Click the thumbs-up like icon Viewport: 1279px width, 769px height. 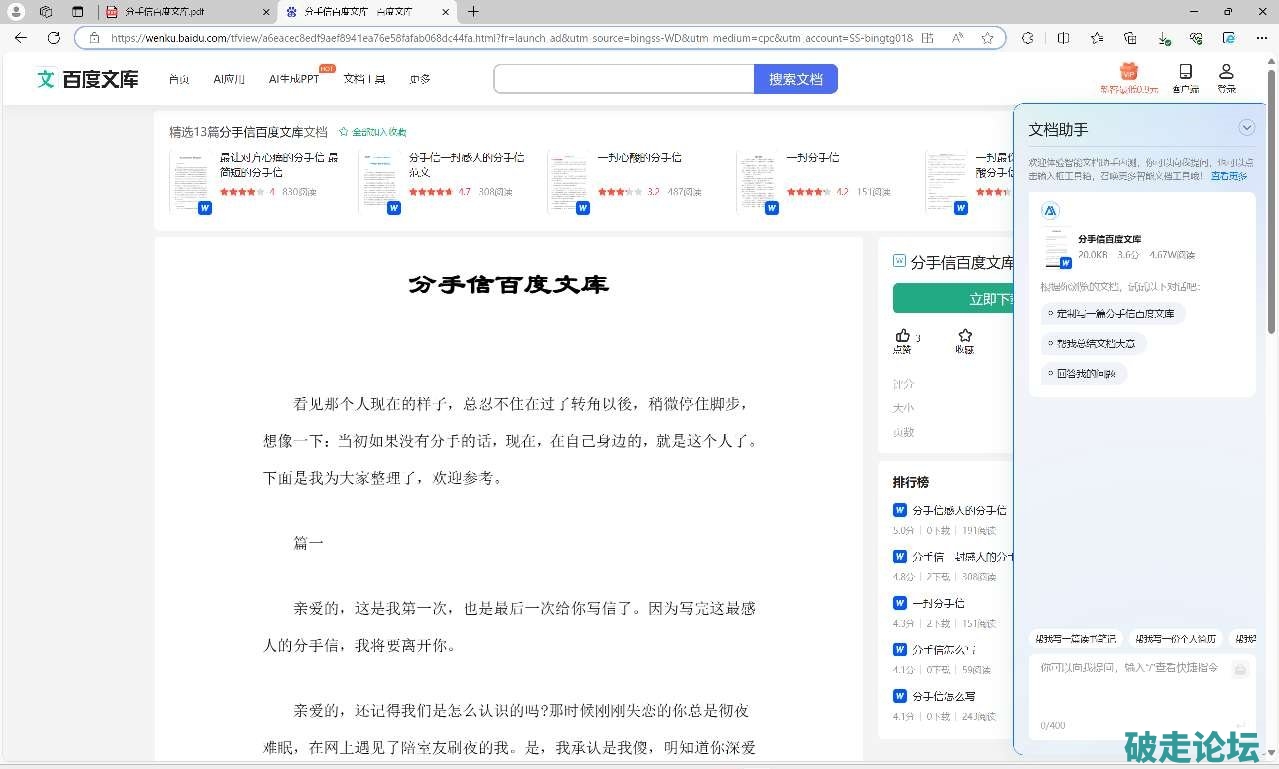(903, 335)
